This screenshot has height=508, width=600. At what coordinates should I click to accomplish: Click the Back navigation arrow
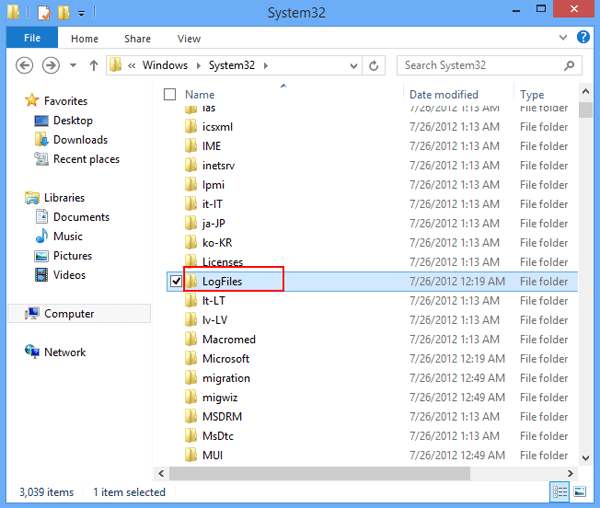[24, 65]
